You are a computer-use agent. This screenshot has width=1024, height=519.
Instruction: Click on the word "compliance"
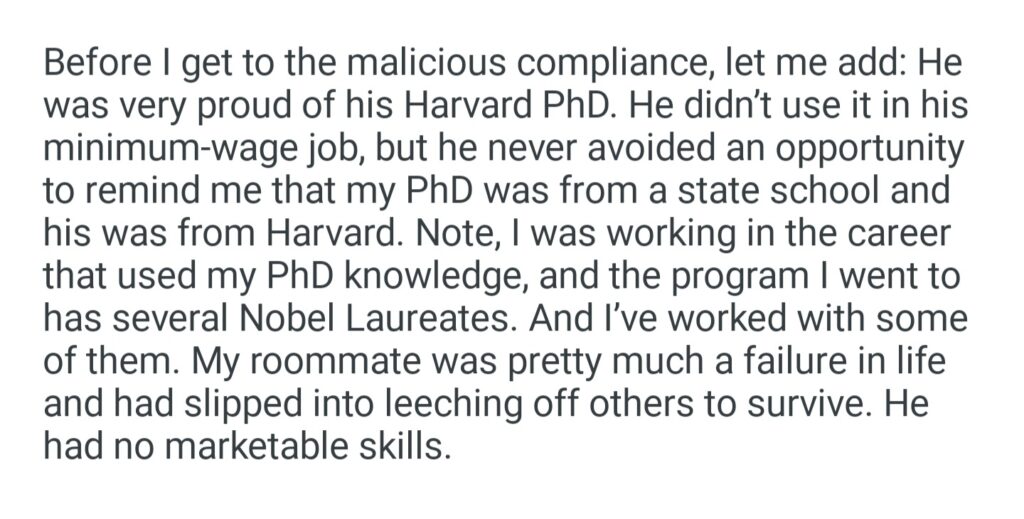573,63
